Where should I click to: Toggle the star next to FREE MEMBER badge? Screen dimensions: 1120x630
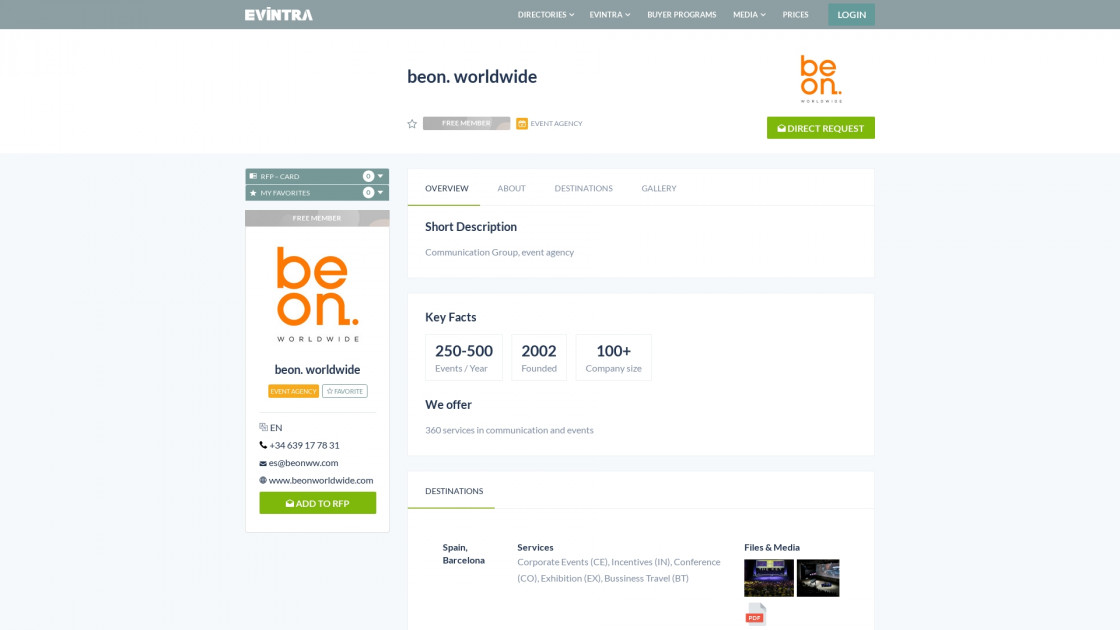(411, 123)
